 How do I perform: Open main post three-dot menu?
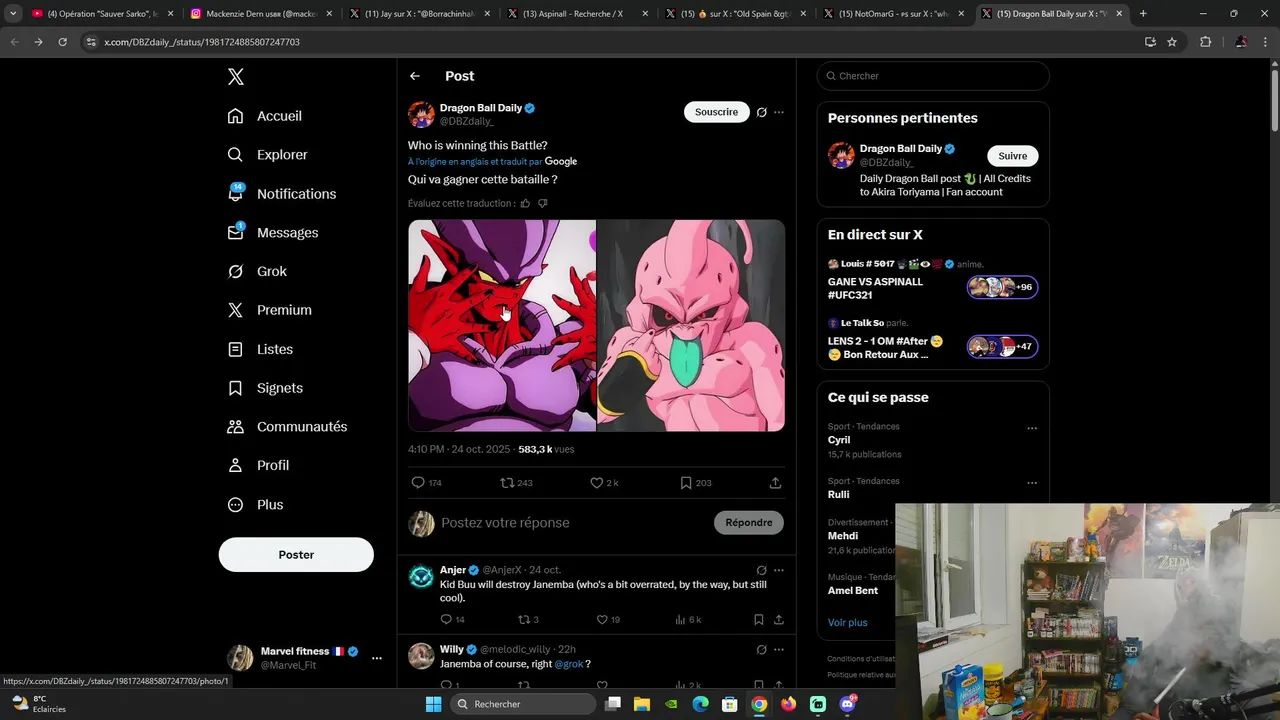click(x=779, y=112)
